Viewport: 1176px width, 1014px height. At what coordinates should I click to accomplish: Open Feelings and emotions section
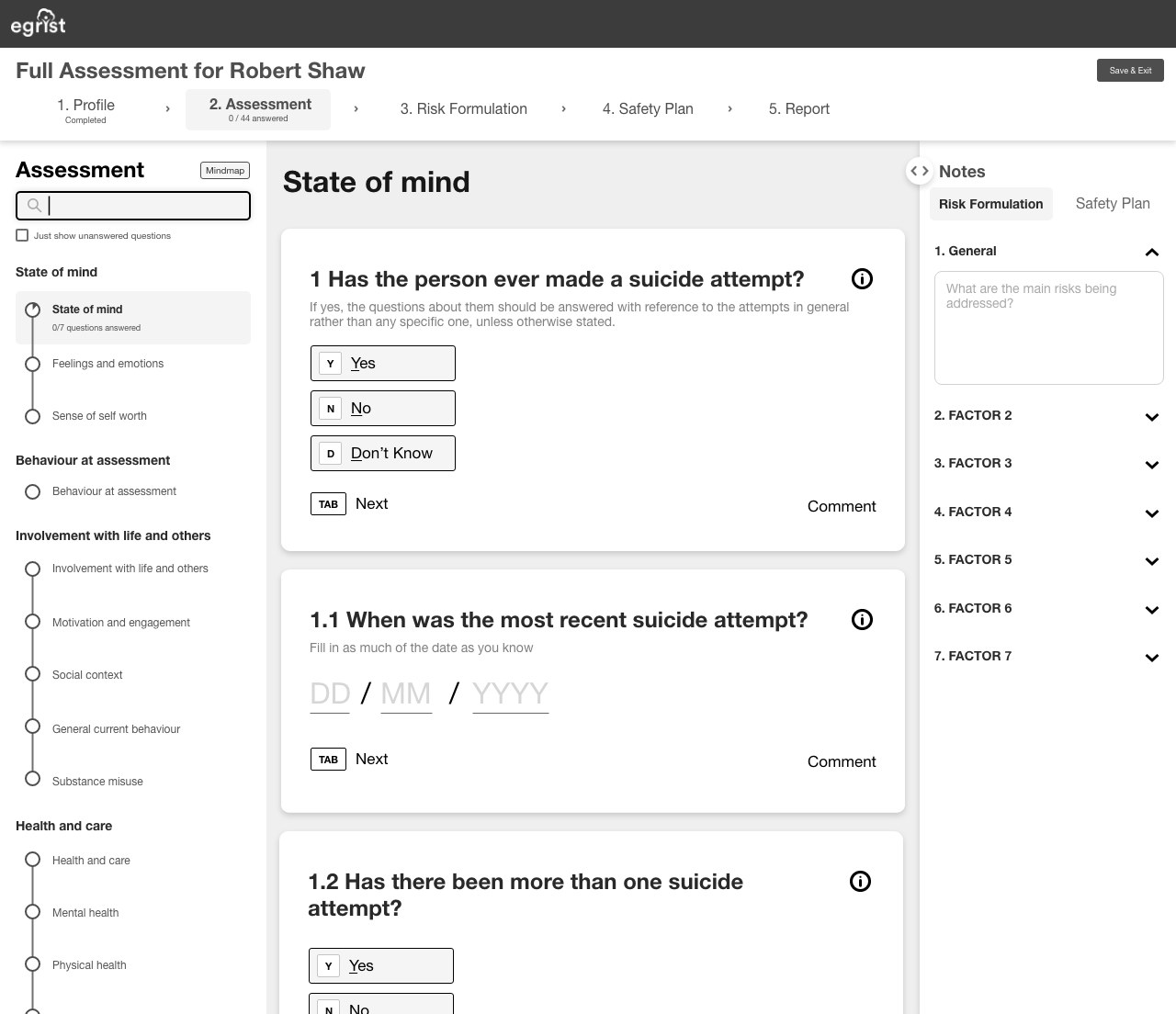click(x=107, y=364)
